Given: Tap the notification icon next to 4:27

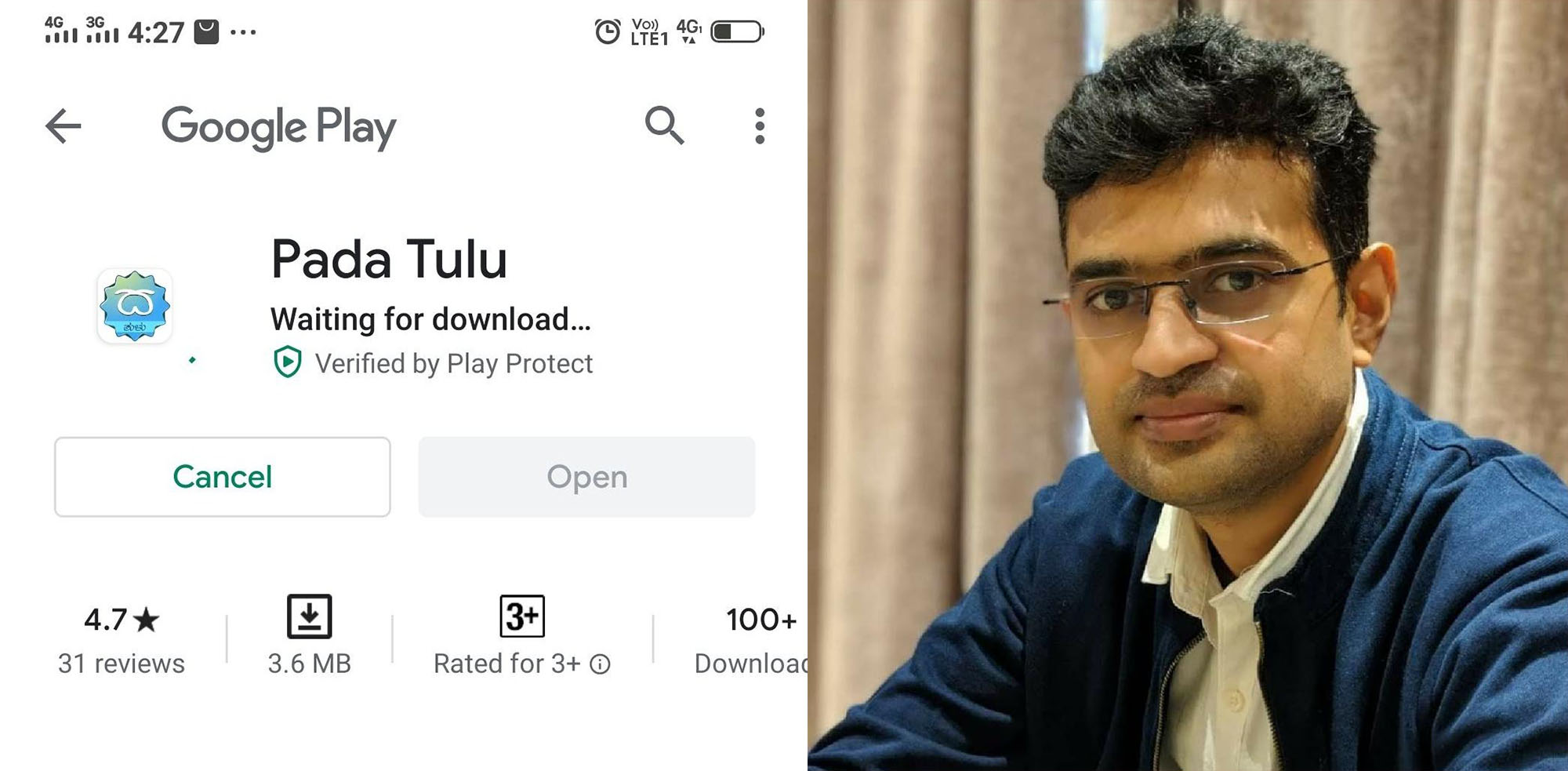Looking at the screenshot, I should pos(206,32).
